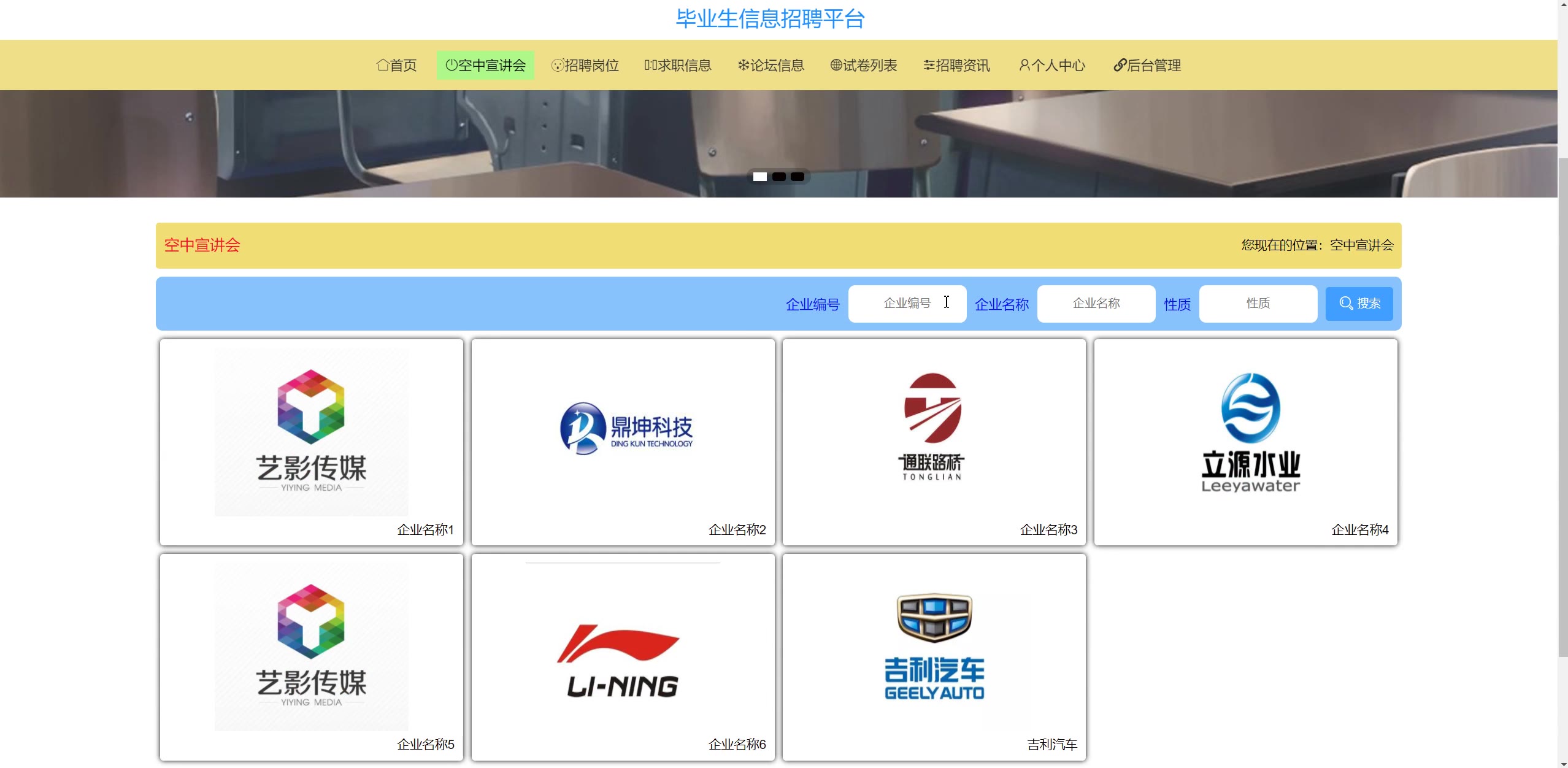
Task: Open 论坛信息 from the navigation bar
Action: 771,65
